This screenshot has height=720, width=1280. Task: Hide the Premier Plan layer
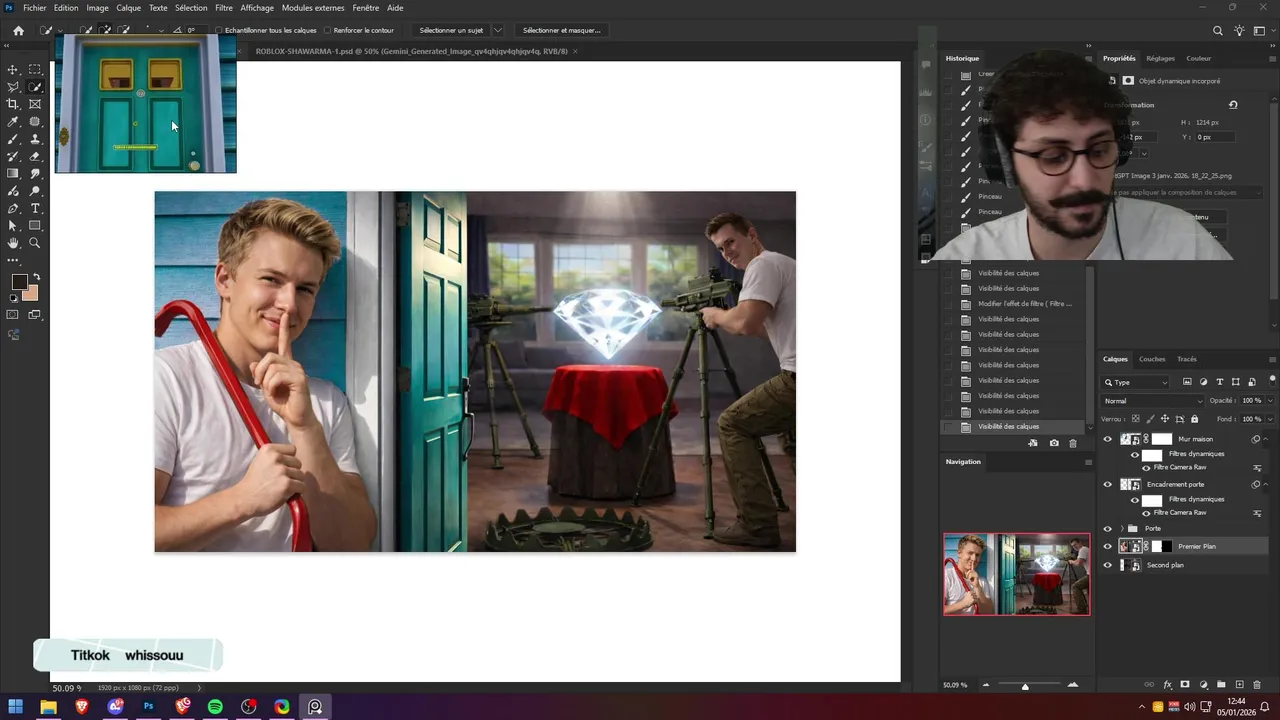point(1107,546)
